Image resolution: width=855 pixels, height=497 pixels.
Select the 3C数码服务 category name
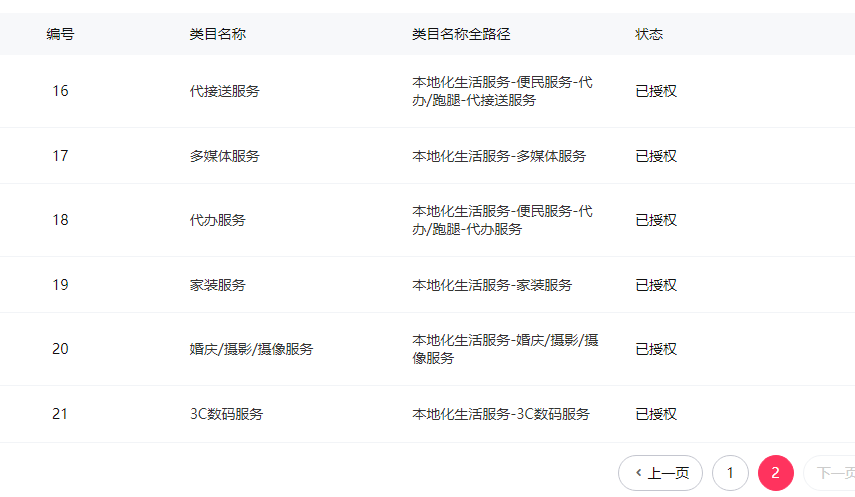pyautogui.click(x=226, y=414)
